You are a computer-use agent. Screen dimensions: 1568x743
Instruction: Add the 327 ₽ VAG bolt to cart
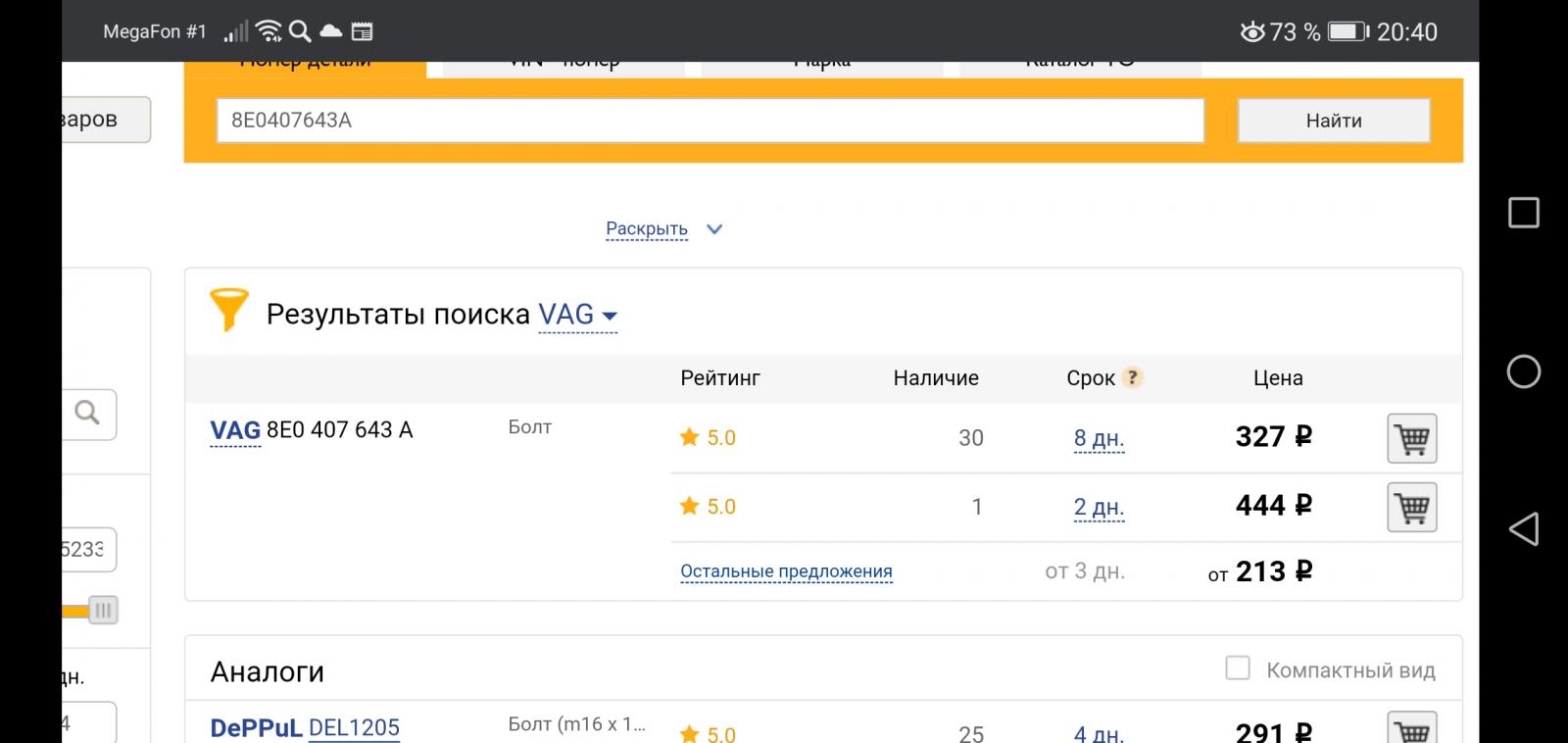click(x=1411, y=438)
